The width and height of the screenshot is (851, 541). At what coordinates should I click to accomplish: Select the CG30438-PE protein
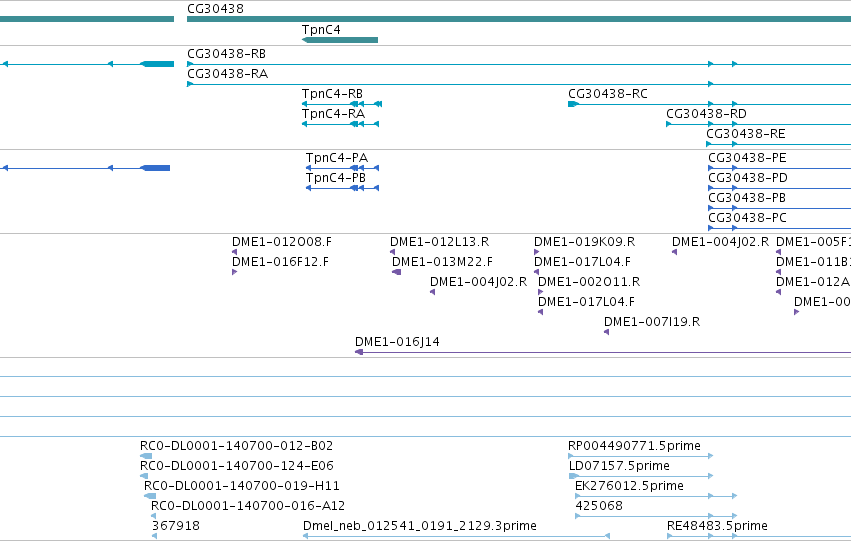point(779,168)
